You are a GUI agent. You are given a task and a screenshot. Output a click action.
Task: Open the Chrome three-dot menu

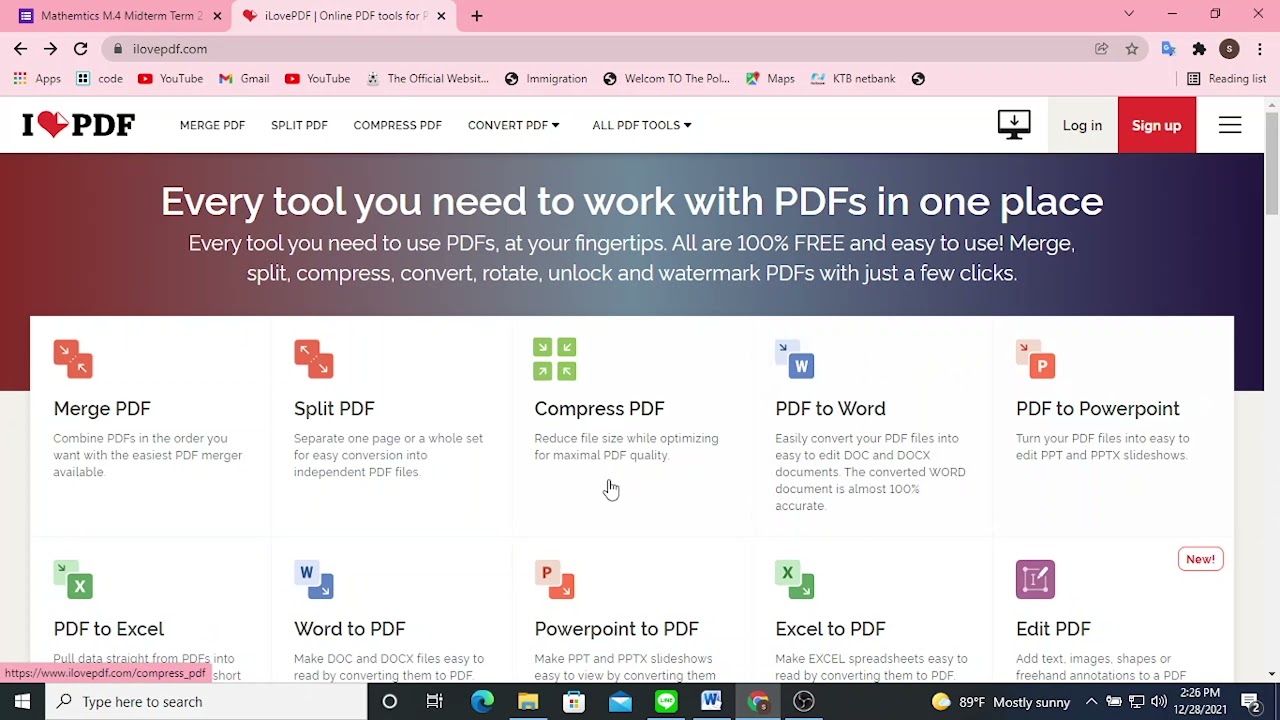(x=1259, y=48)
